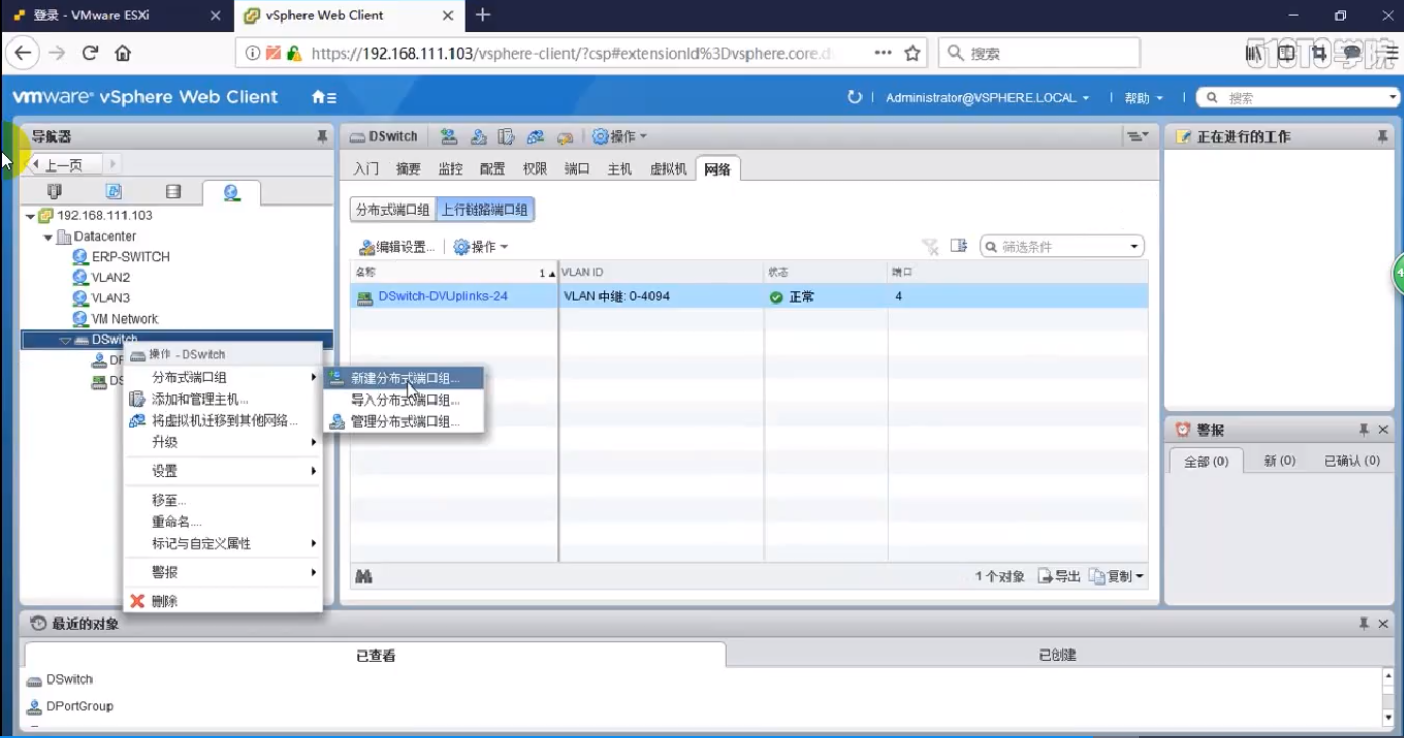The width and height of the screenshot is (1404, 738).
Task: Pin the Recent Objects panel
Action: 1363,623
